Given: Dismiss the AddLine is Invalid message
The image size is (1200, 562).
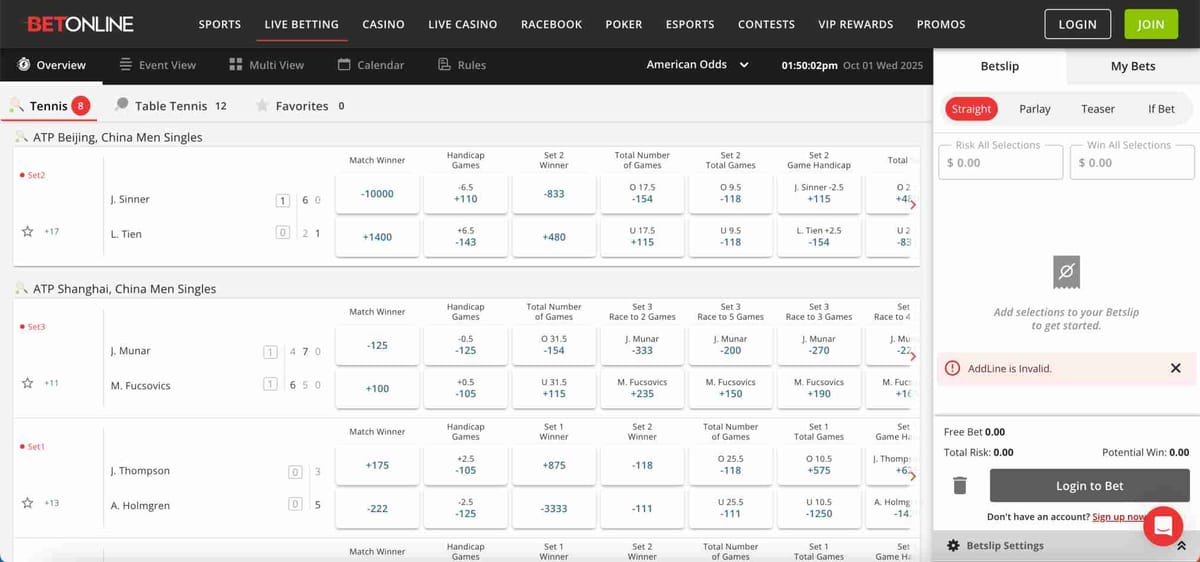Looking at the screenshot, I should click(x=1175, y=369).
